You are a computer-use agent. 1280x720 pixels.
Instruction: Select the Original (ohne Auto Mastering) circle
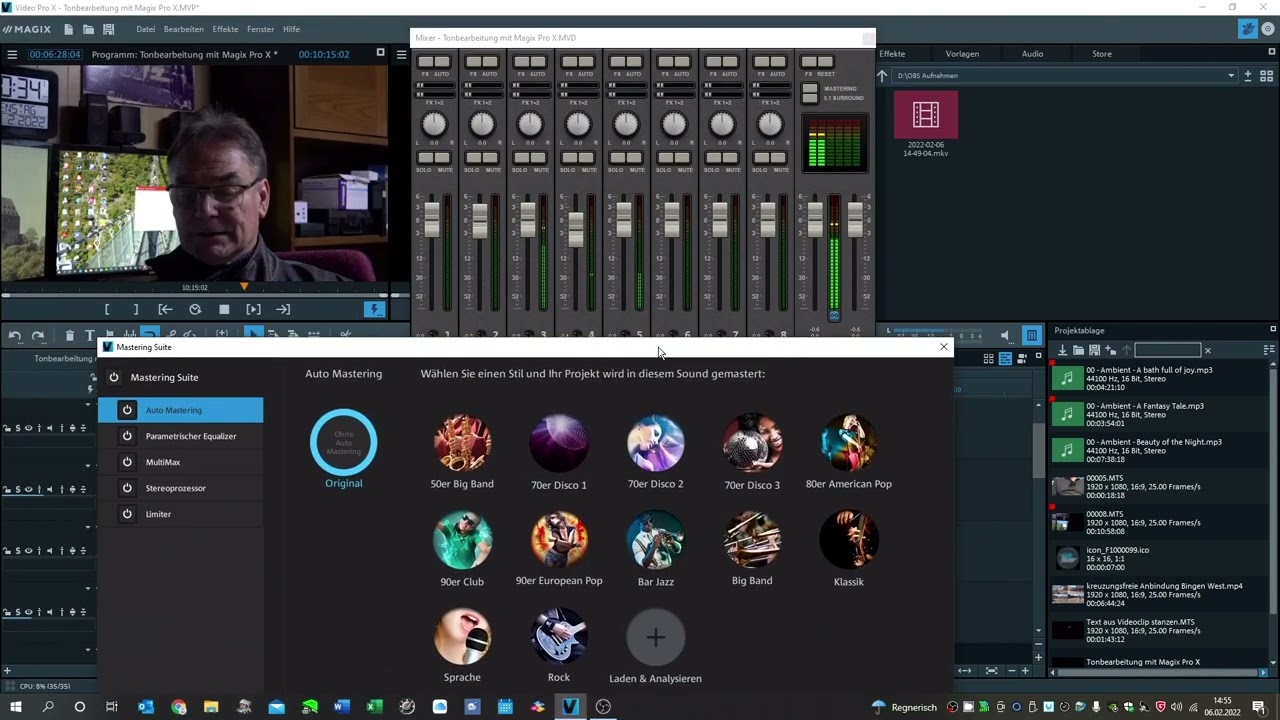[343, 442]
